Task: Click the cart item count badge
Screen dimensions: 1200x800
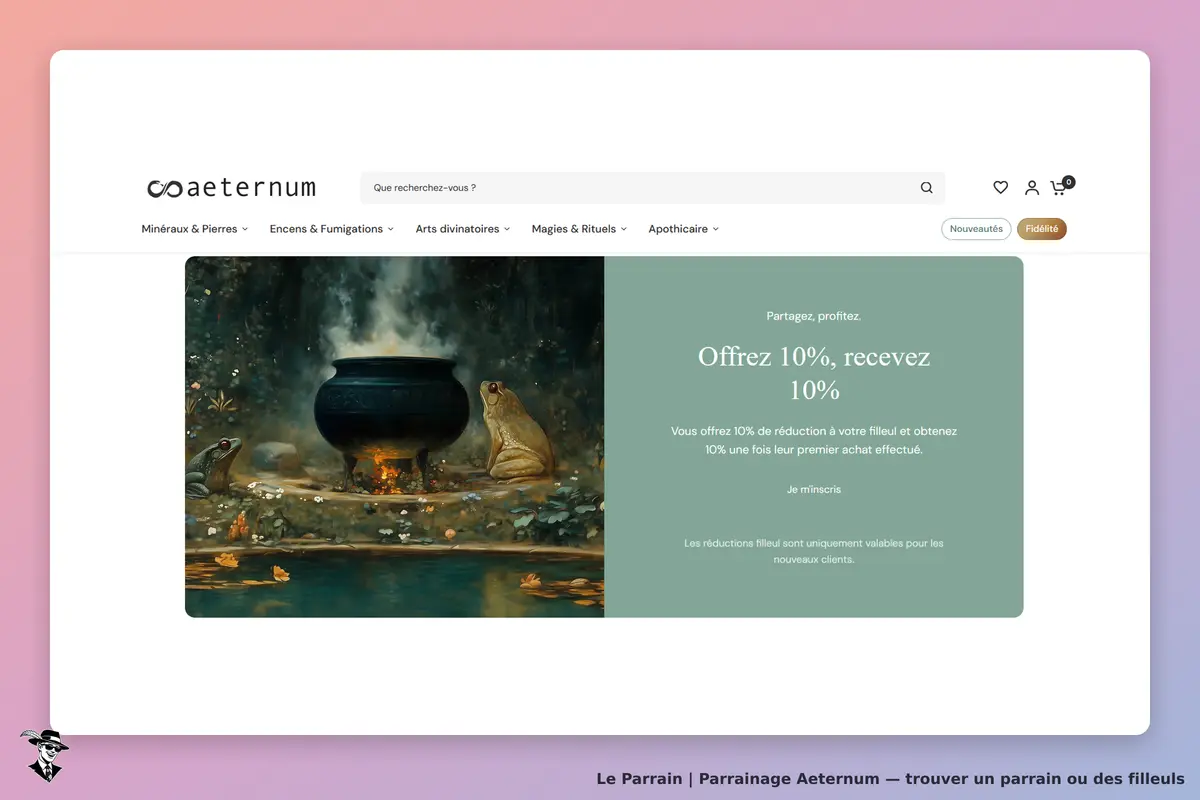Action: click(1069, 182)
